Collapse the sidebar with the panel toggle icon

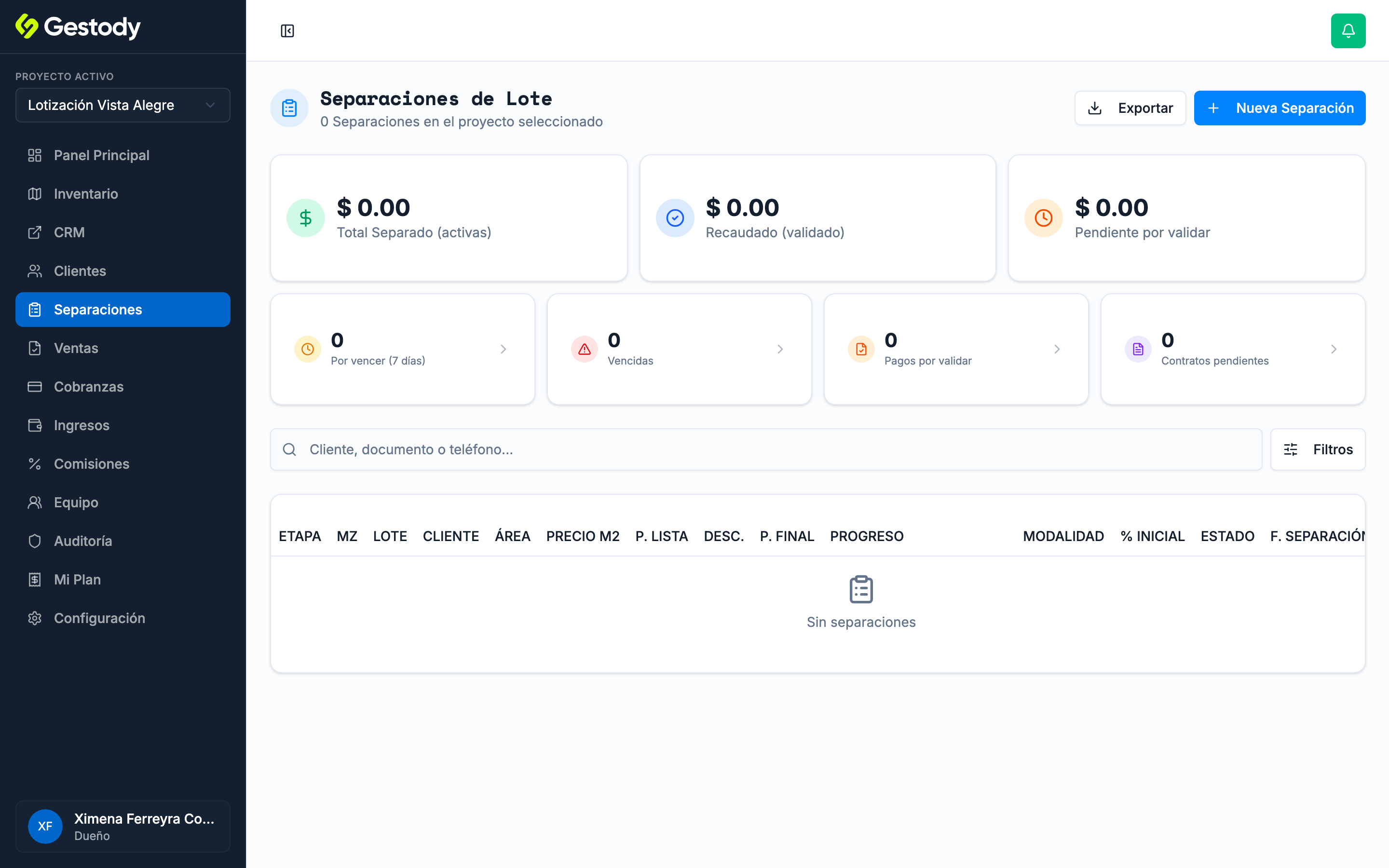[x=287, y=31]
